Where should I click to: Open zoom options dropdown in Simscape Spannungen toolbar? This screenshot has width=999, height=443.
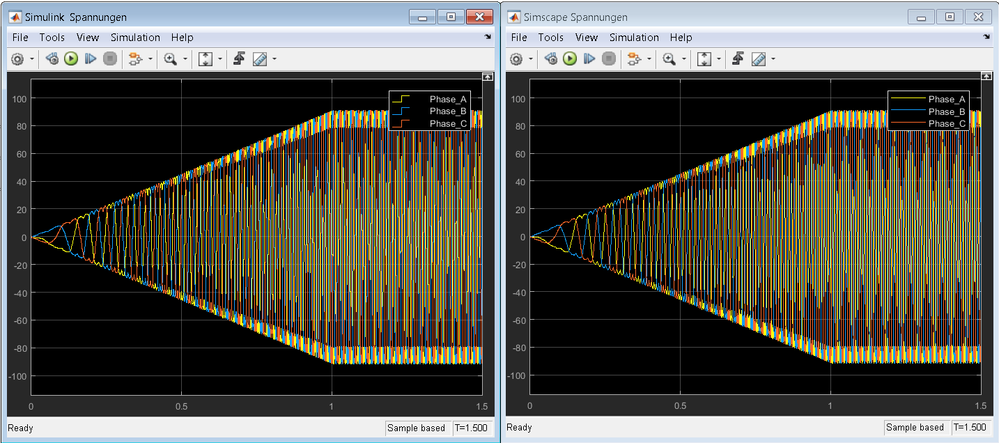point(684,59)
